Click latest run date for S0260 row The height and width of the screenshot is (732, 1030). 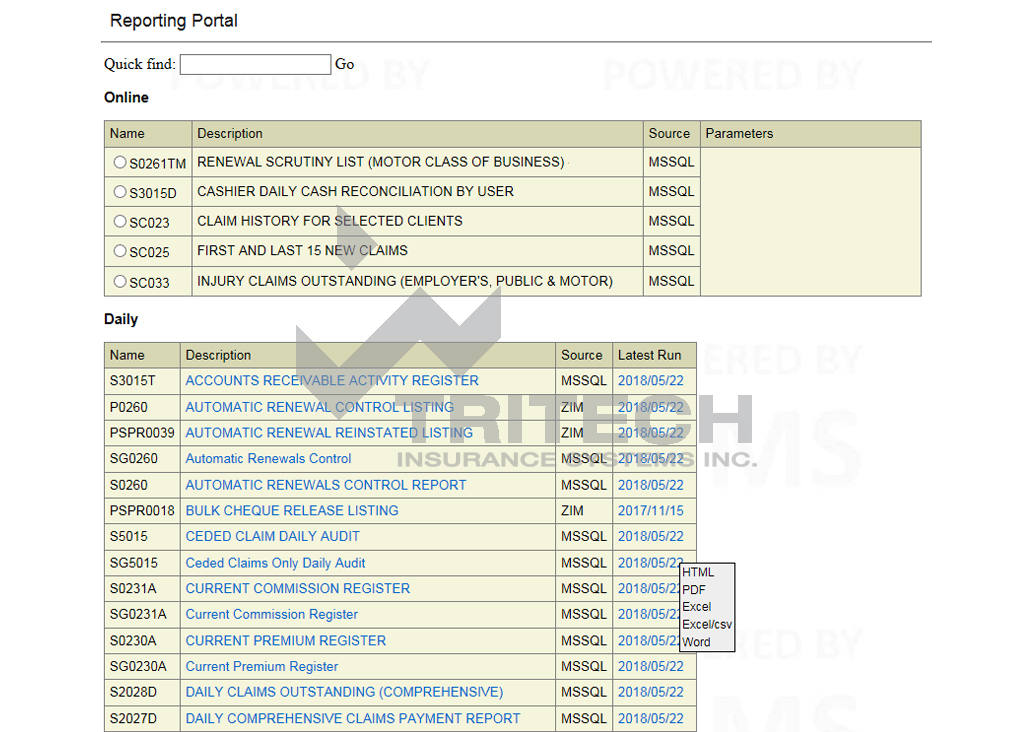pos(650,485)
